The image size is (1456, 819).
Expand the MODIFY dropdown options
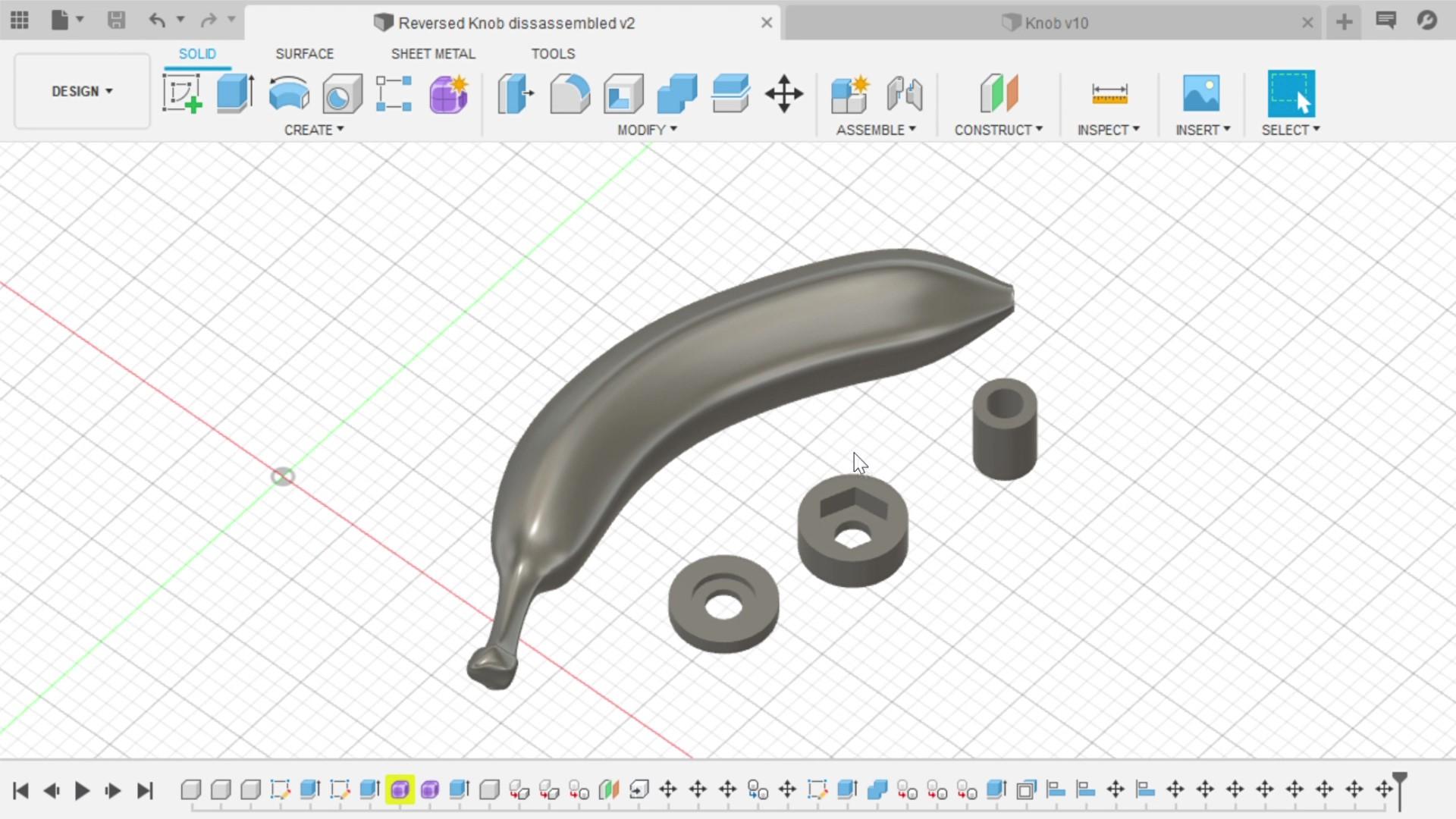[x=647, y=129]
